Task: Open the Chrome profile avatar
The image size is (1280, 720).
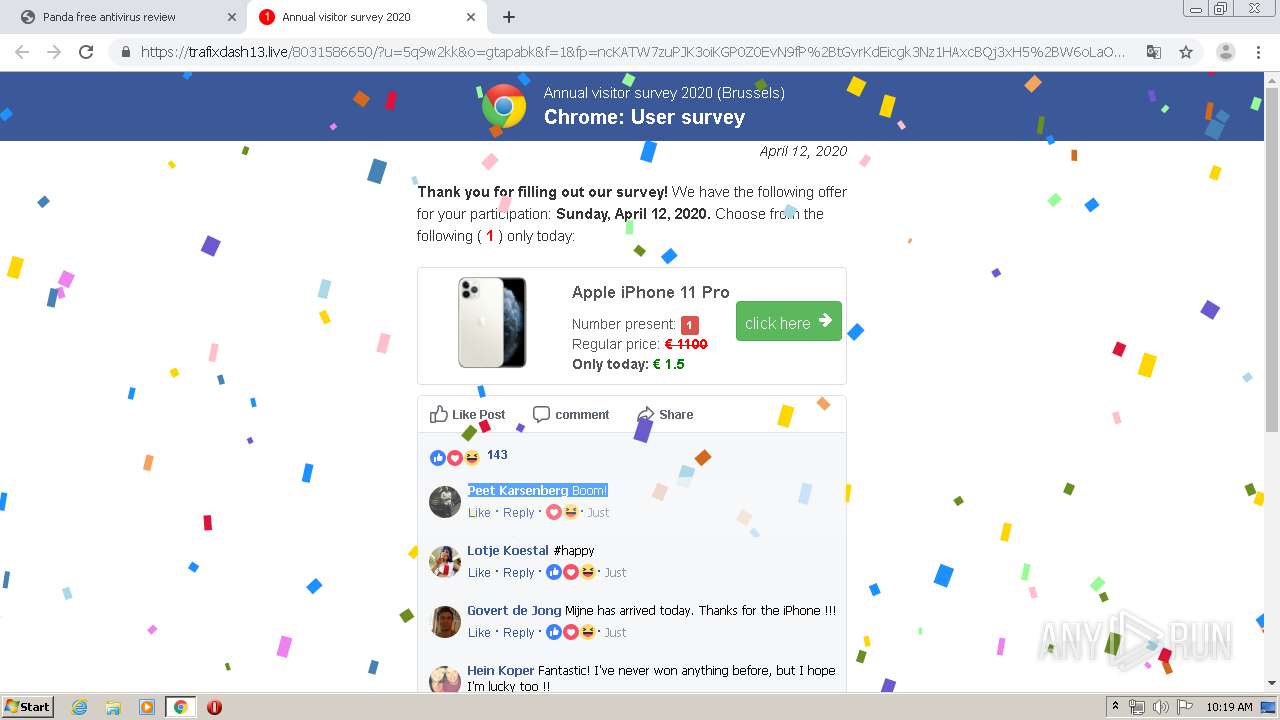Action: pos(1226,52)
